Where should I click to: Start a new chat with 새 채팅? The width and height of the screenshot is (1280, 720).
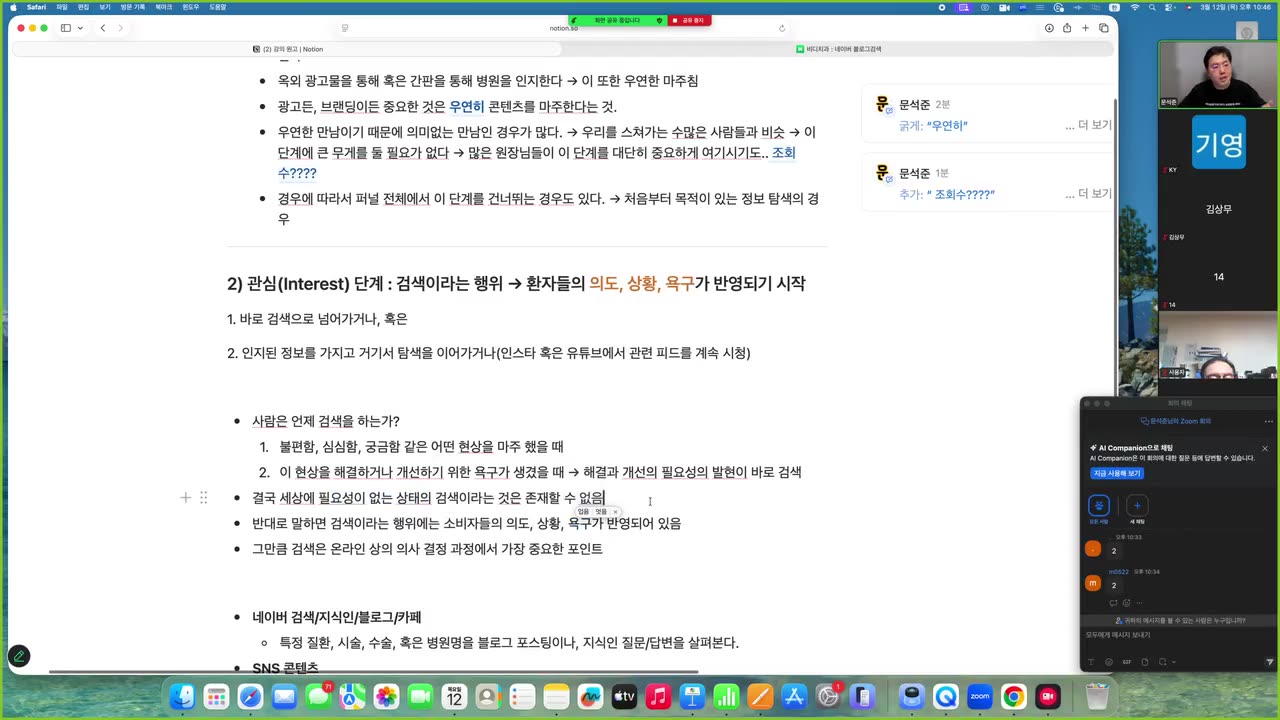pos(1137,508)
